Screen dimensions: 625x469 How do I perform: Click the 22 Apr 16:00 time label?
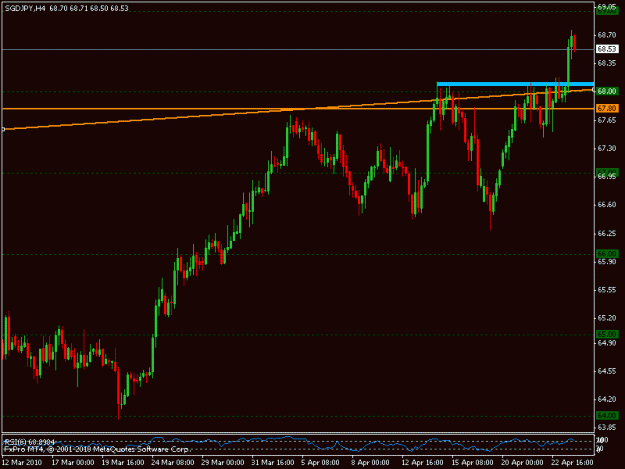(572, 462)
